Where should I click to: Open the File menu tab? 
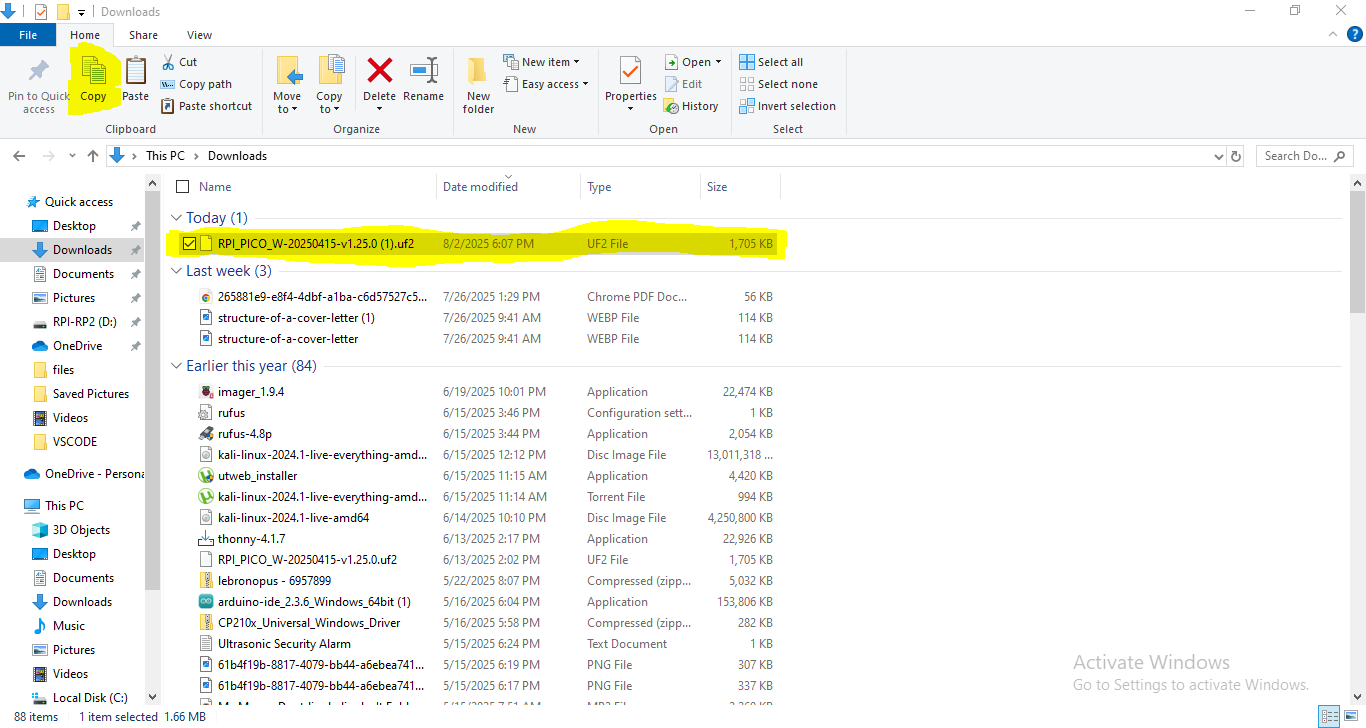click(28, 35)
